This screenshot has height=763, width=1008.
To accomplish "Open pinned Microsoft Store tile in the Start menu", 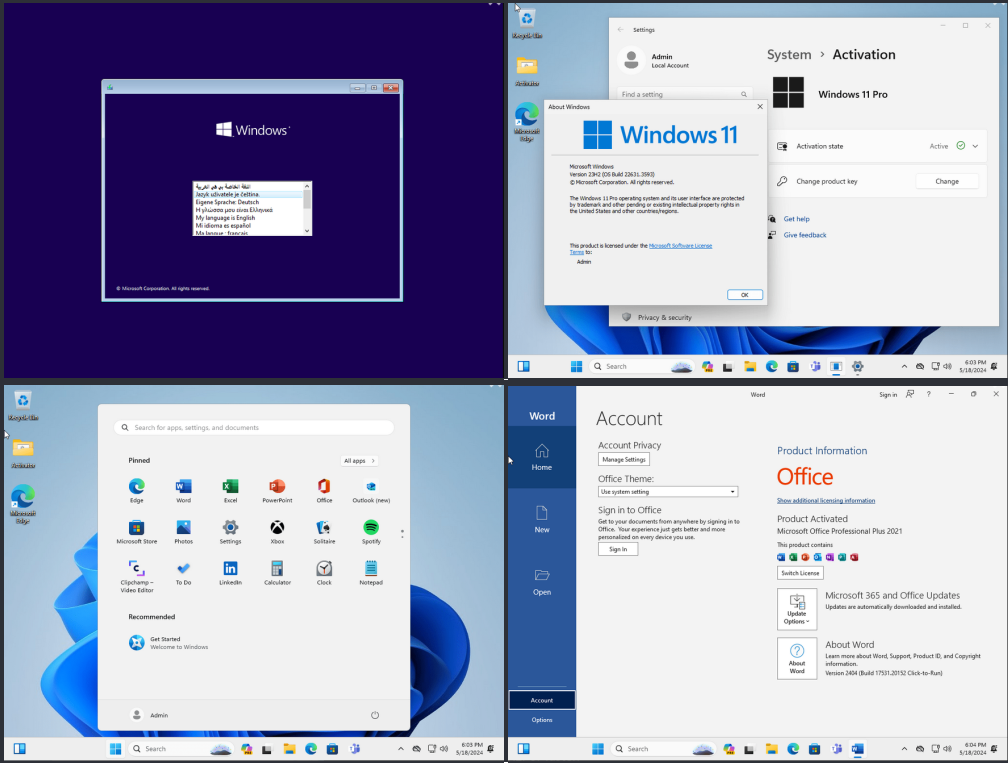I will pos(136,532).
